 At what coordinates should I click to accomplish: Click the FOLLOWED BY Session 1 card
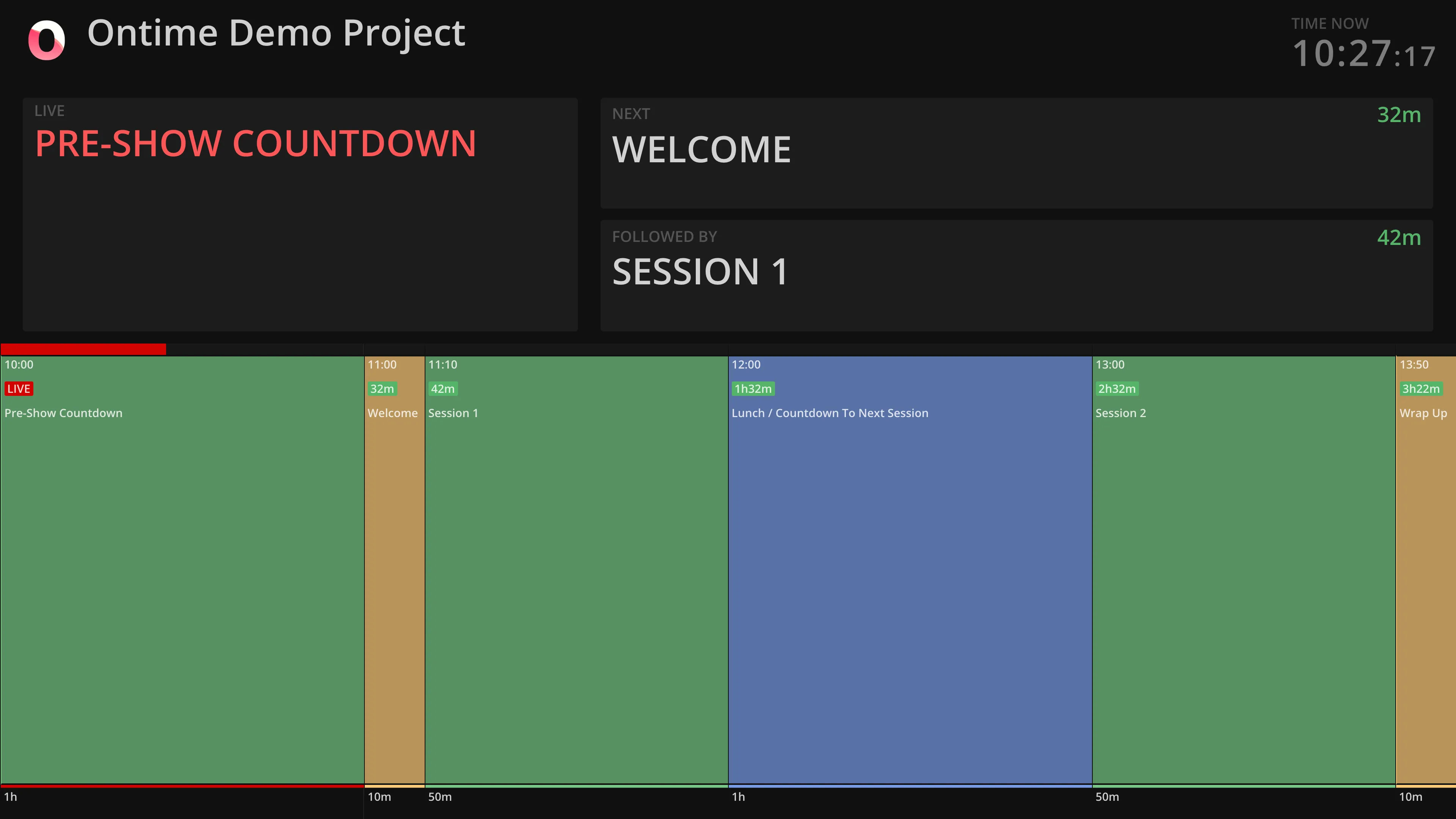pos(1016,275)
